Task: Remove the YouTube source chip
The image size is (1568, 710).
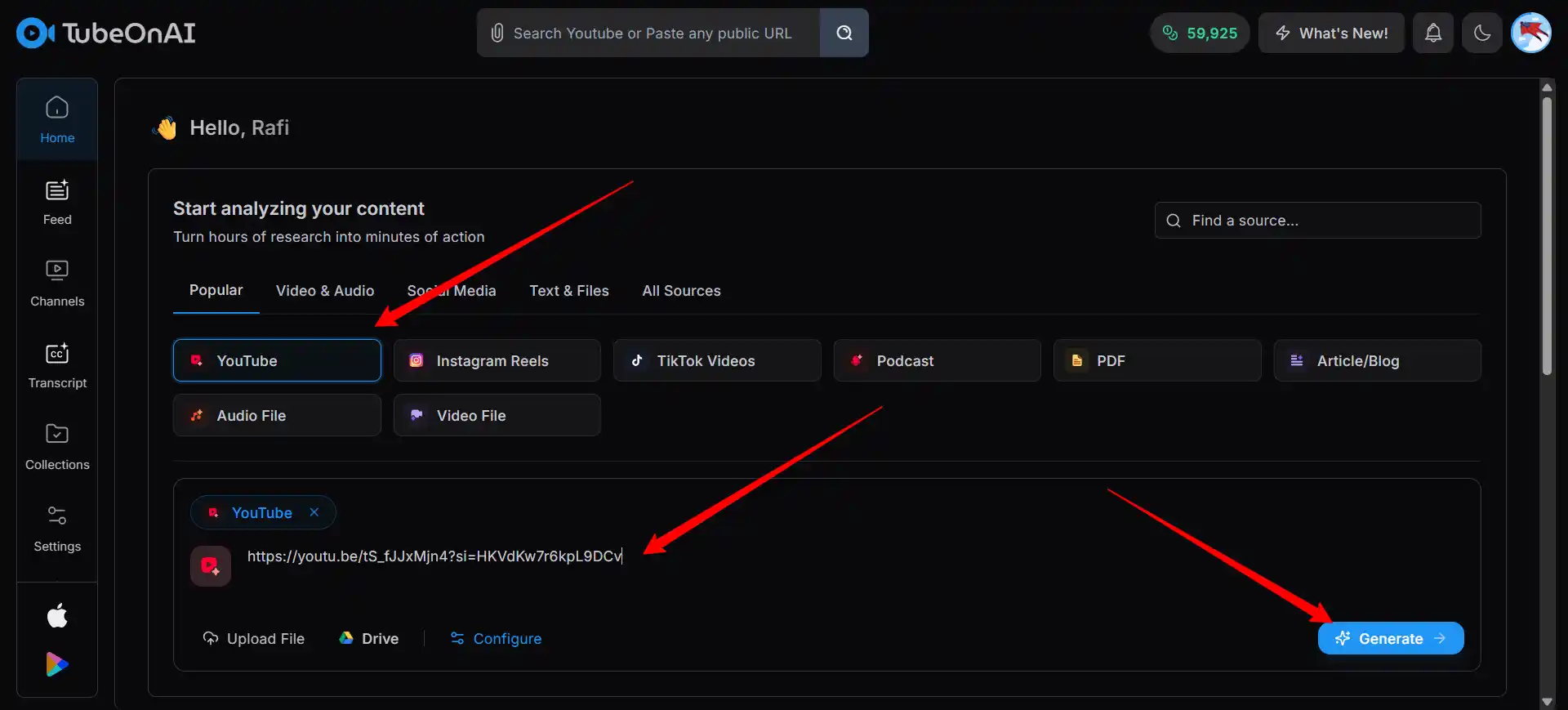Action: point(314,512)
